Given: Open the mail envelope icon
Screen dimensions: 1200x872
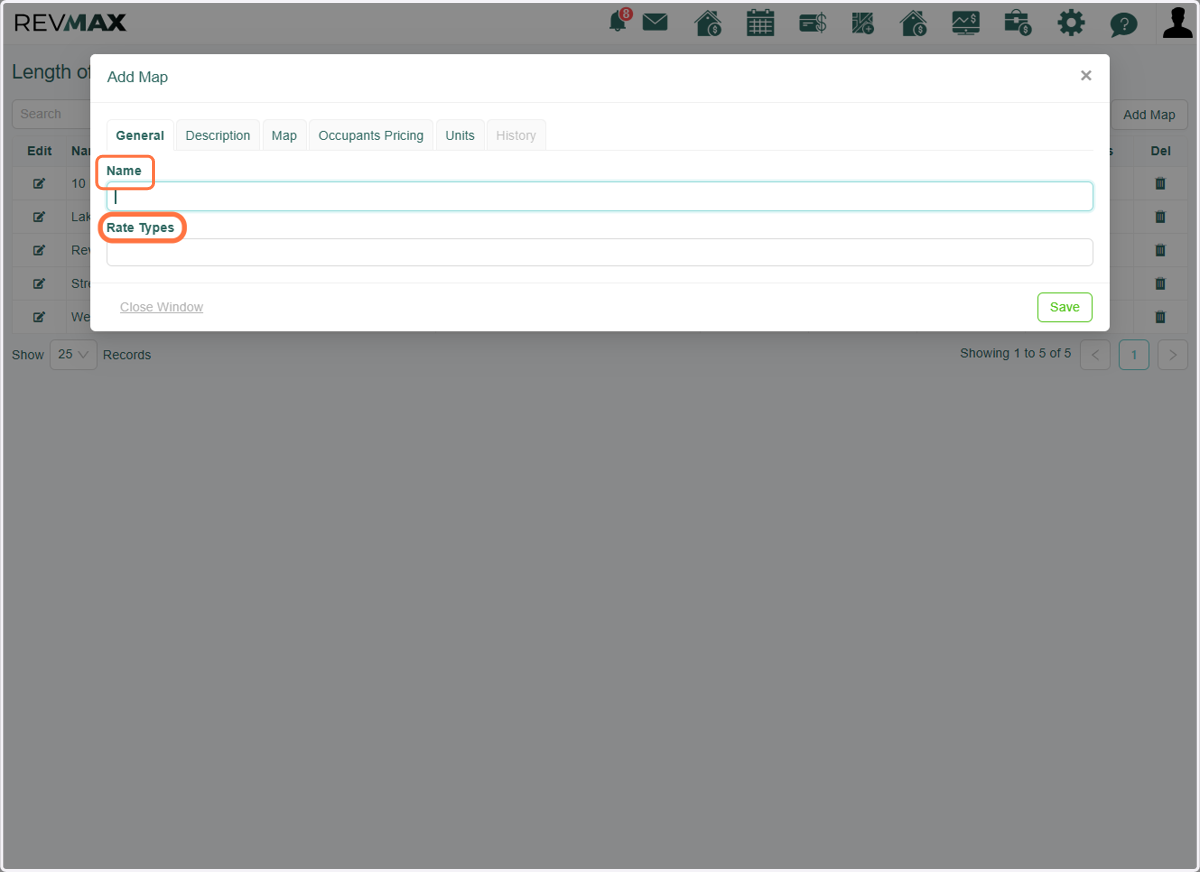Looking at the screenshot, I should [655, 22].
